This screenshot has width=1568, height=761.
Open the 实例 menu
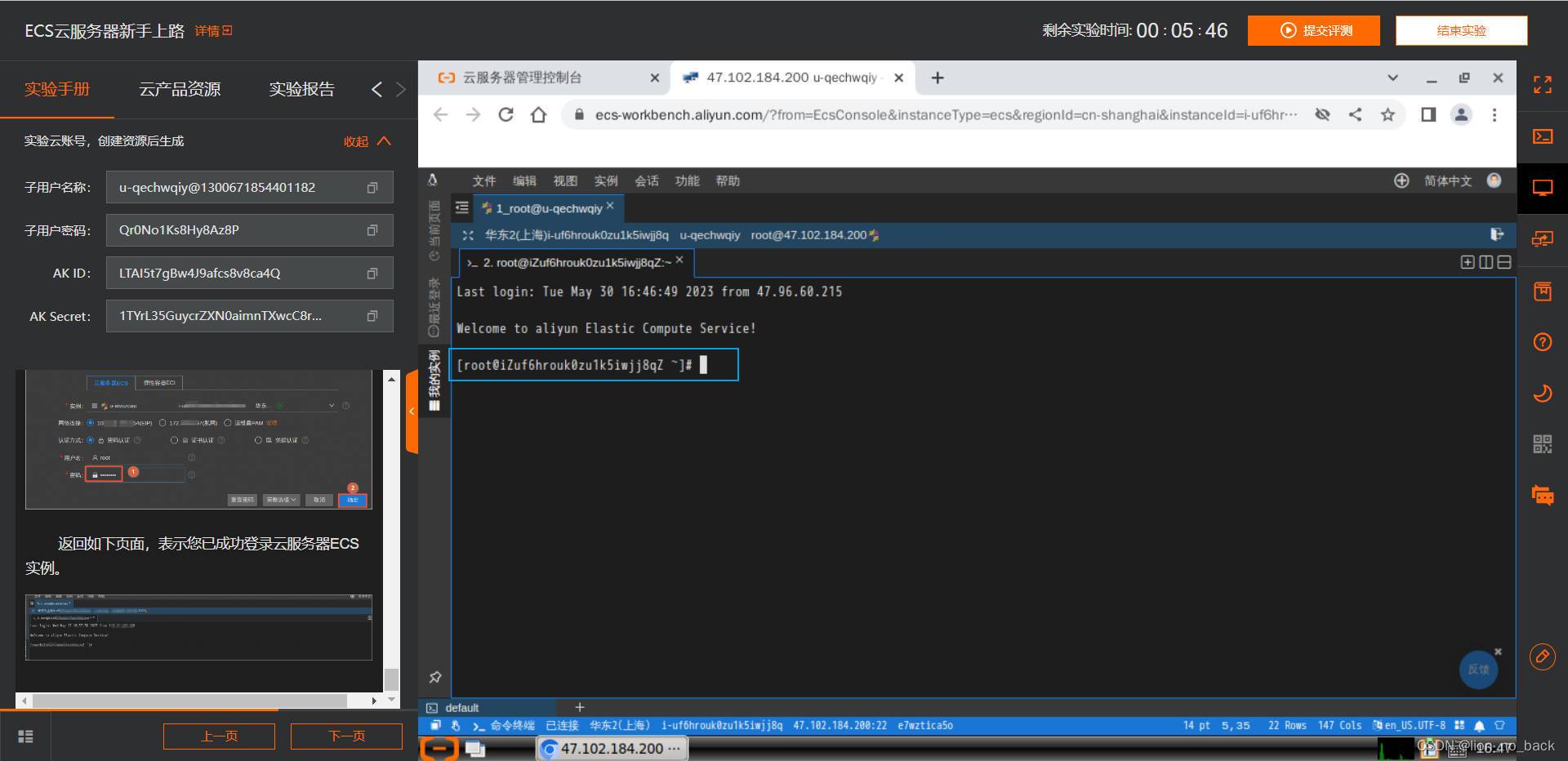tap(606, 180)
